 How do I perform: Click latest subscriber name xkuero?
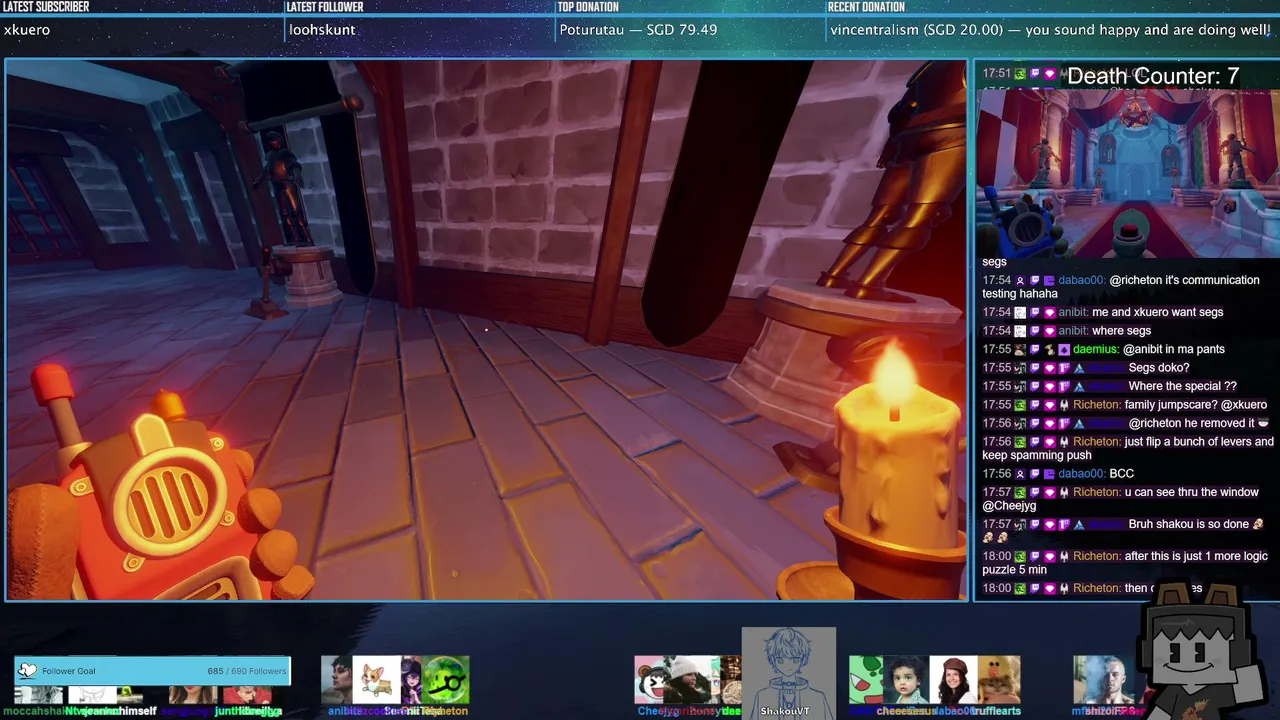[x=27, y=30]
